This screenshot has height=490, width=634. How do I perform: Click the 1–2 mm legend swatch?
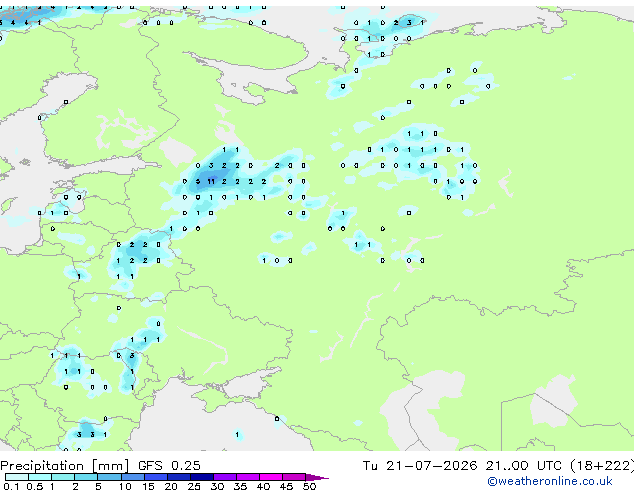(63, 477)
